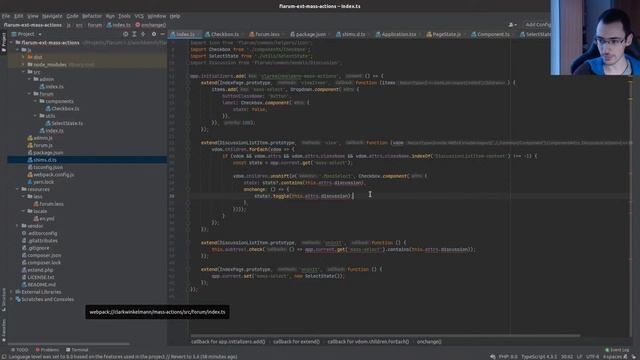
Task: Select SelectState.ts in the project tree
Action: (67, 123)
